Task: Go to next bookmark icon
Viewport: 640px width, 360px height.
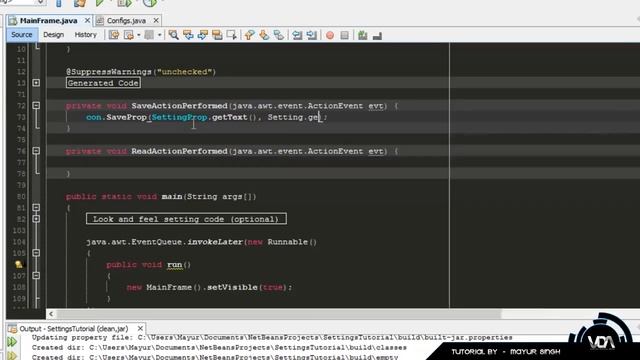Action: tap(264, 35)
